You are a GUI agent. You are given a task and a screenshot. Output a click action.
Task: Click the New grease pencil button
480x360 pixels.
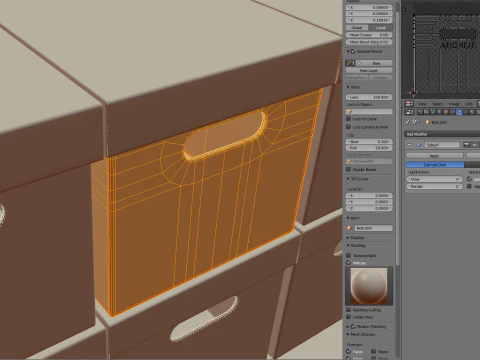(374, 63)
